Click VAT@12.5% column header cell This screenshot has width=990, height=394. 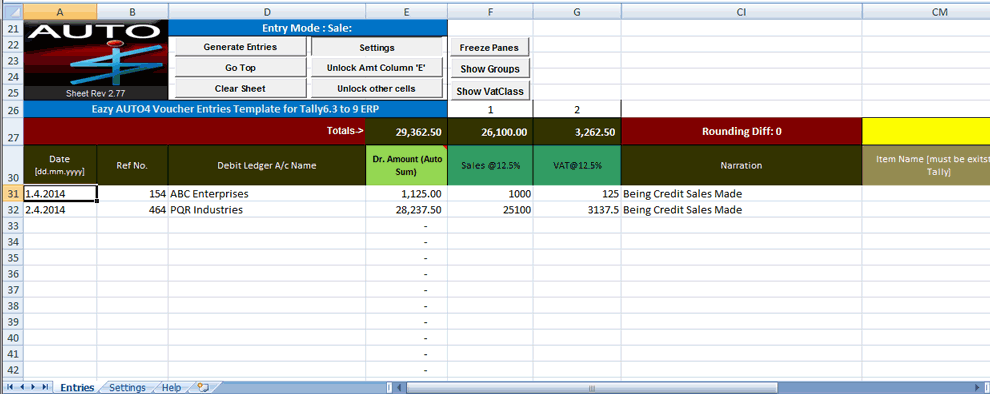point(576,165)
